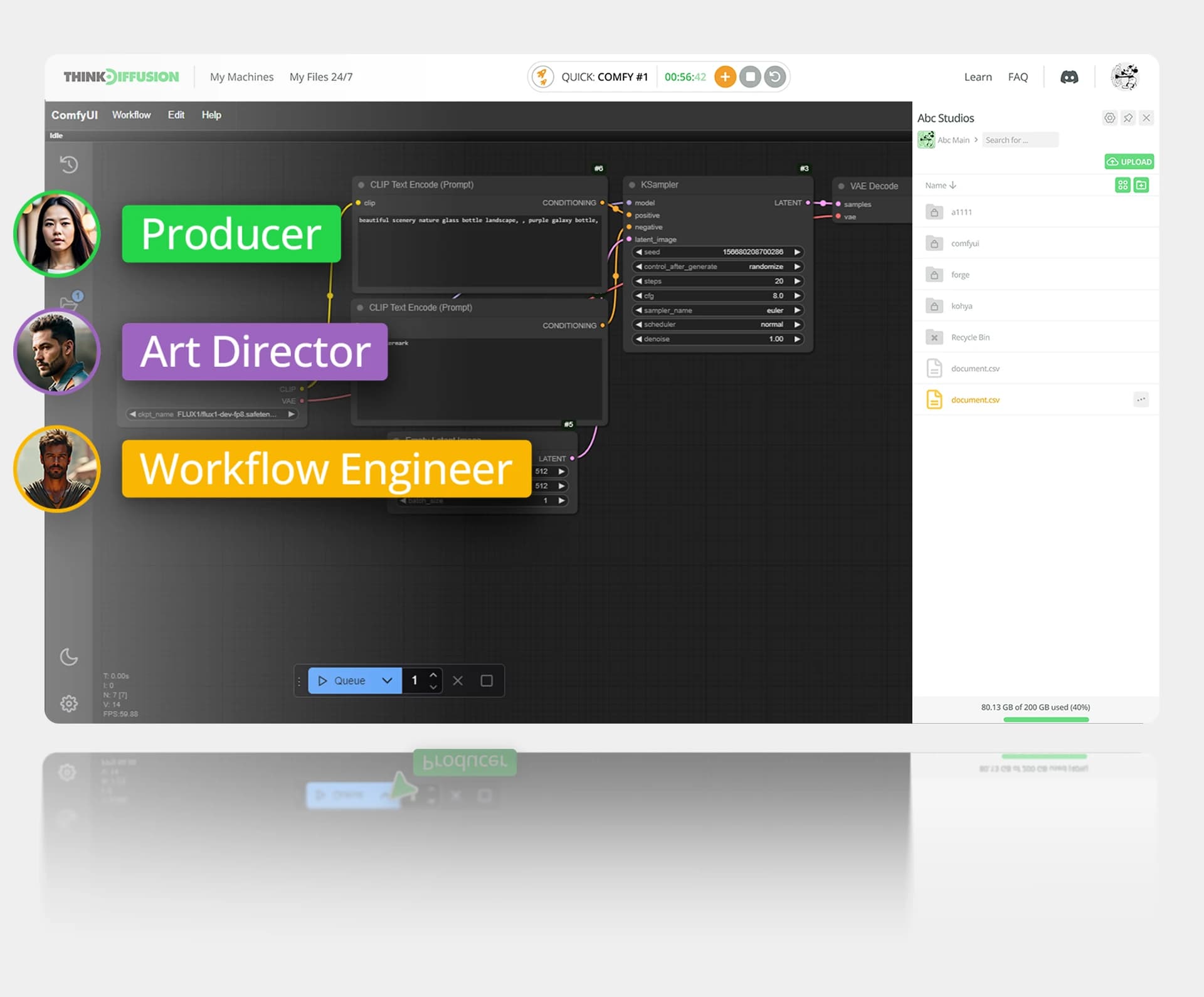Click the blue Queue button
This screenshot has width=1204, height=997.
(x=343, y=680)
